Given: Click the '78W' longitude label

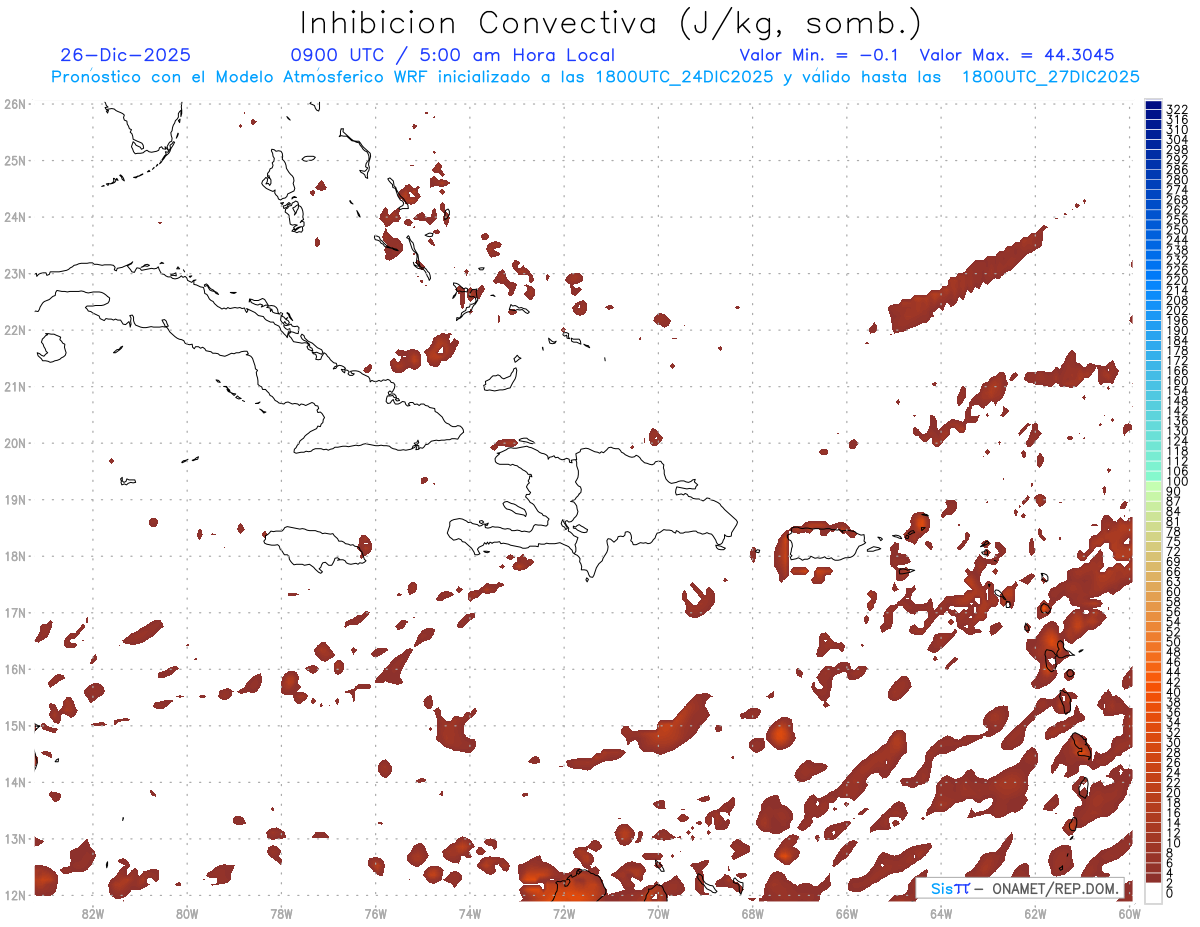Looking at the screenshot, I should pyautogui.click(x=281, y=912).
